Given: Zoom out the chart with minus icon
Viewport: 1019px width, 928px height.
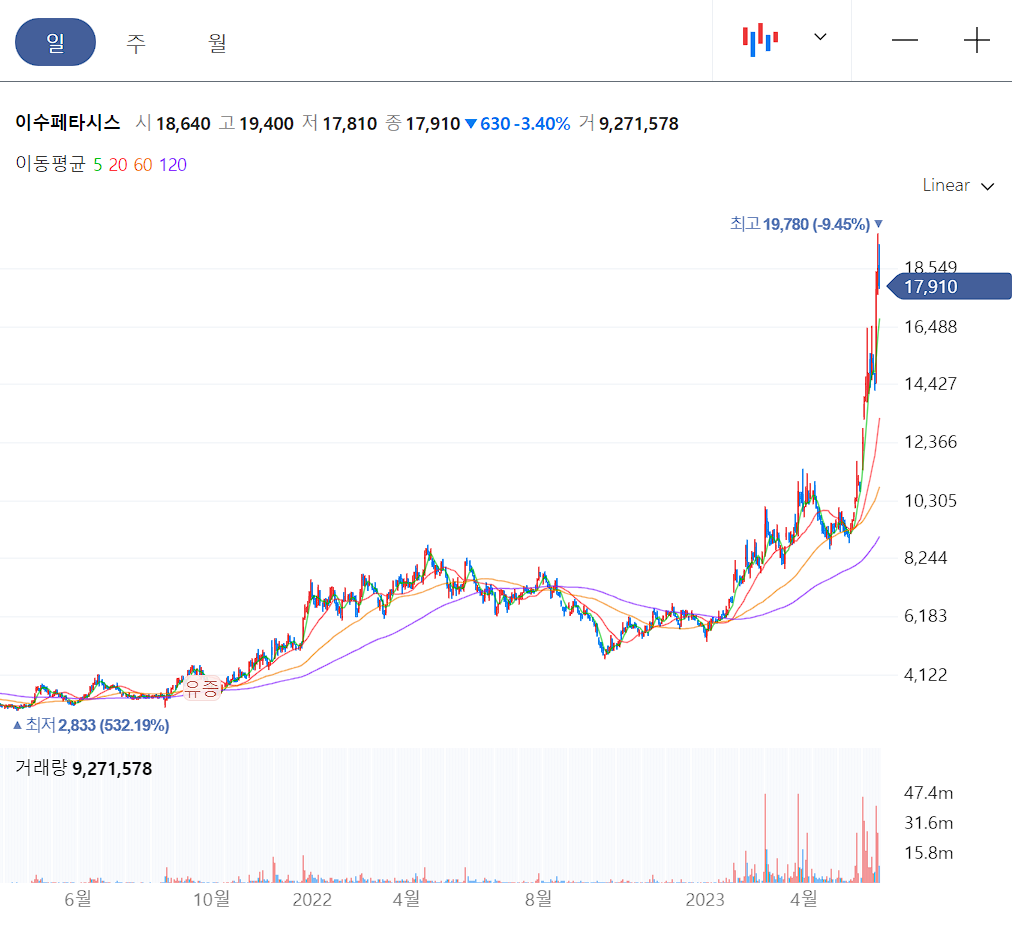Looking at the screenshot, I should click(905, 40).
